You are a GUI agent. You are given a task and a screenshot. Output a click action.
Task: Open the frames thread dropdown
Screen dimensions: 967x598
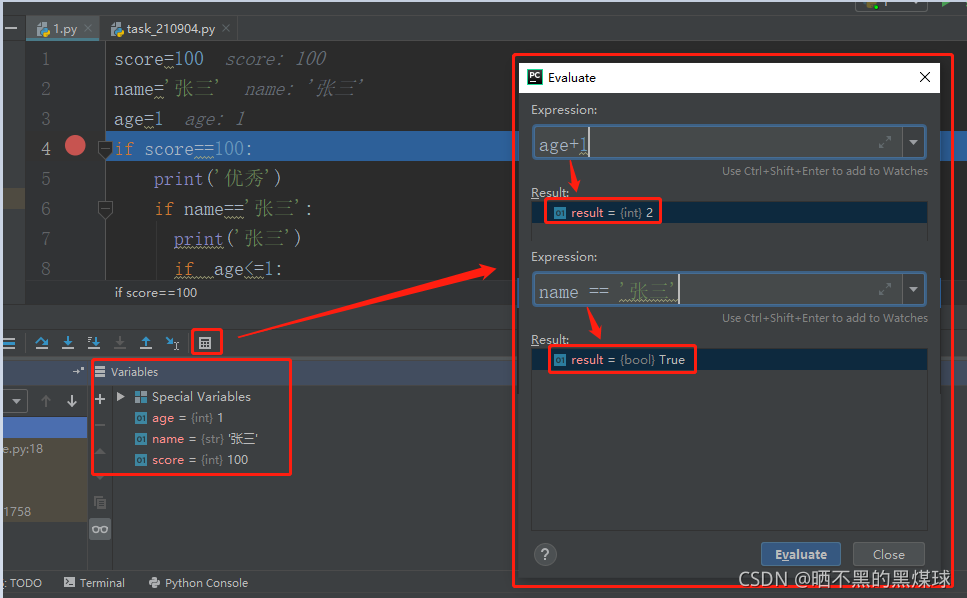pyautogui.click(x=16, y=401)
